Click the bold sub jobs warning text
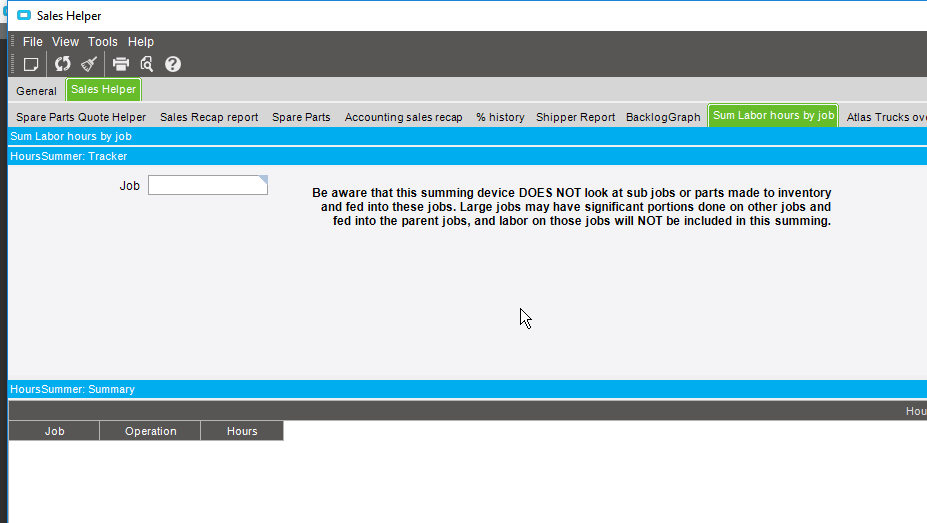The image size is (927, 523). [x=571, y=207]
